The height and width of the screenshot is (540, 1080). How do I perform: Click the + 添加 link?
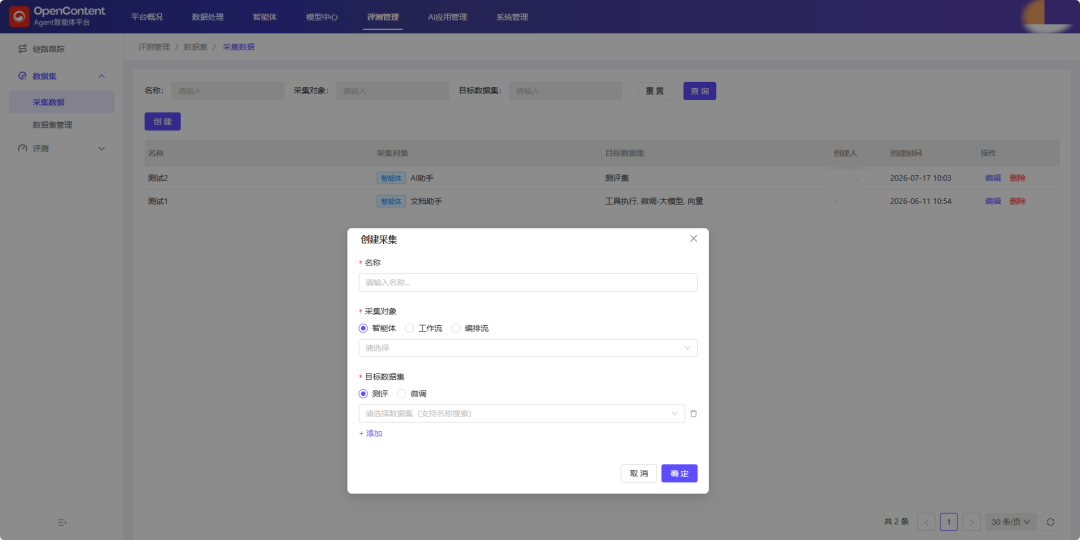(x=371, y=433)
